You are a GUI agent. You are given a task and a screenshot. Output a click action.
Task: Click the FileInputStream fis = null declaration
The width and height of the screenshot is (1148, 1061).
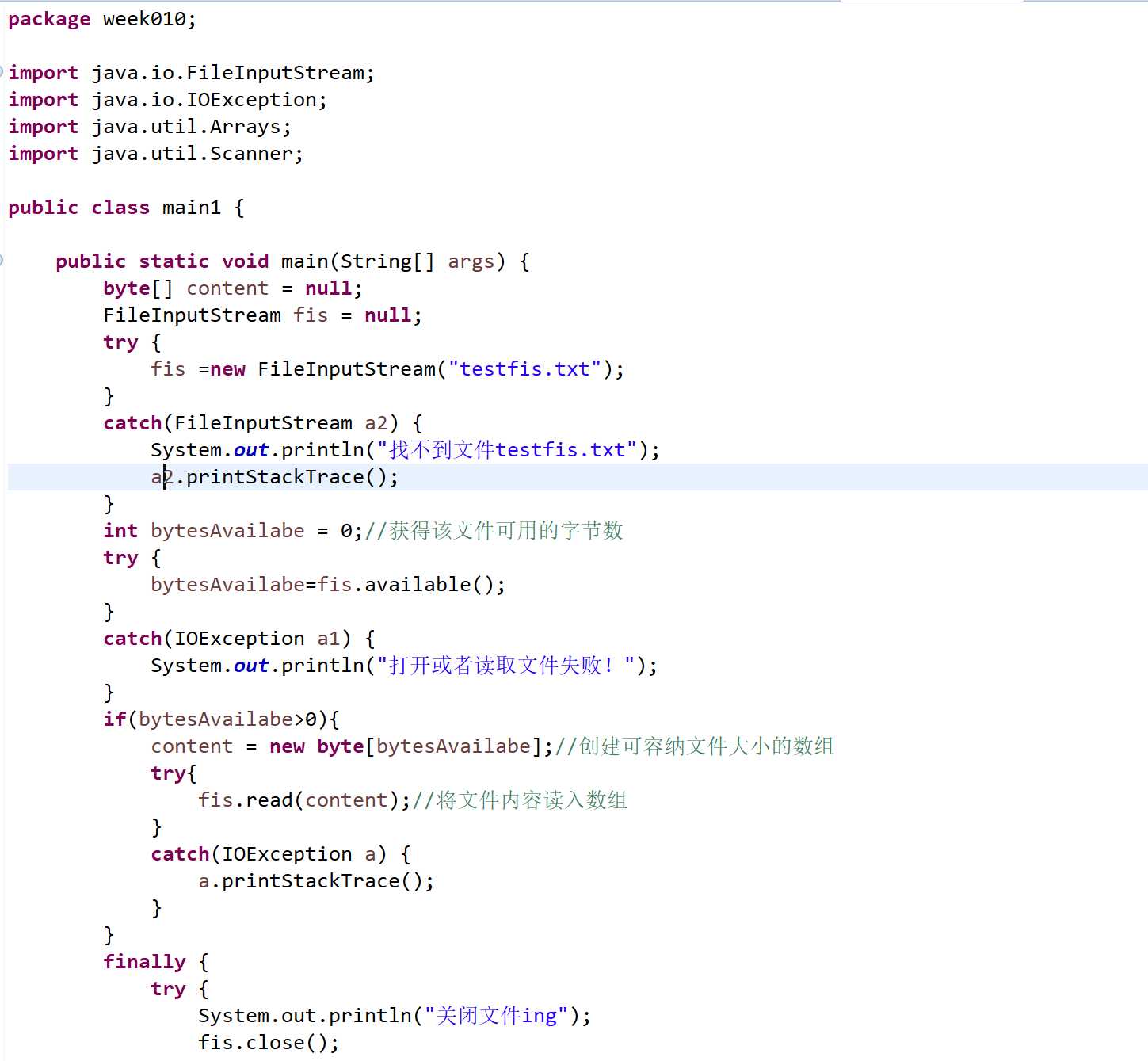[262, 315]
